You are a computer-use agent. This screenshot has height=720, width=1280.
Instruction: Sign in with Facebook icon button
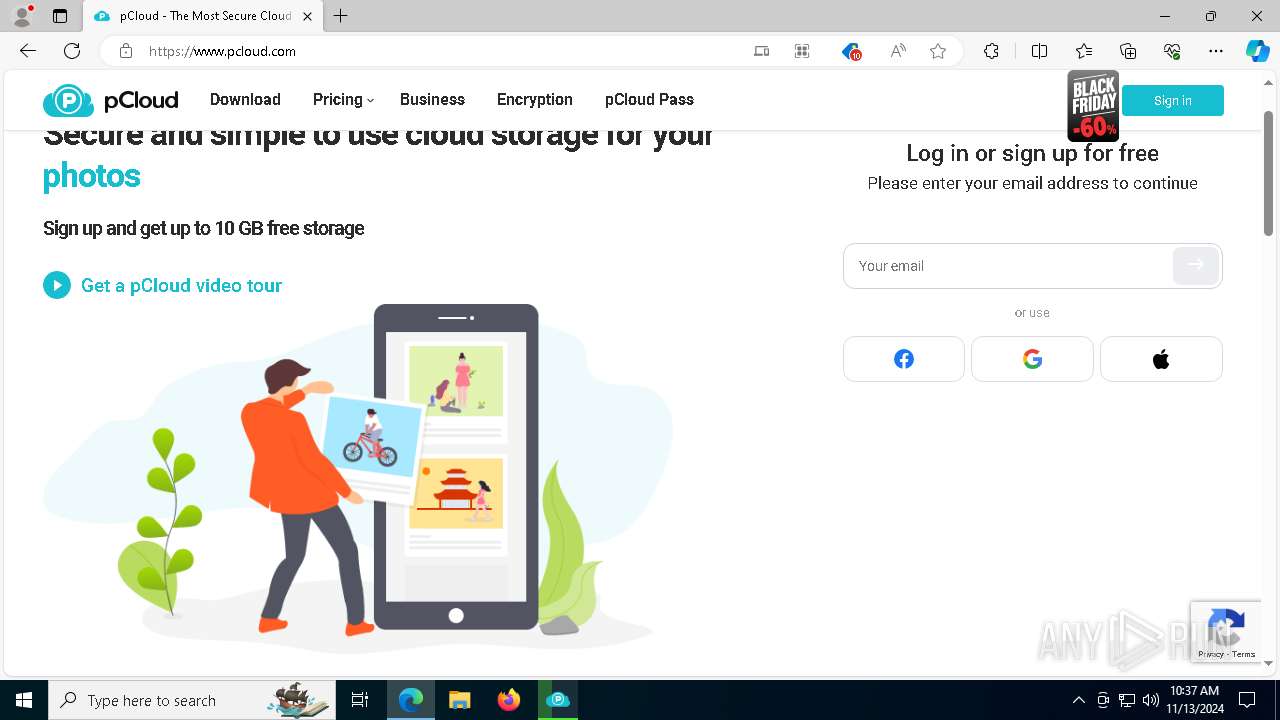click(904, 359)
